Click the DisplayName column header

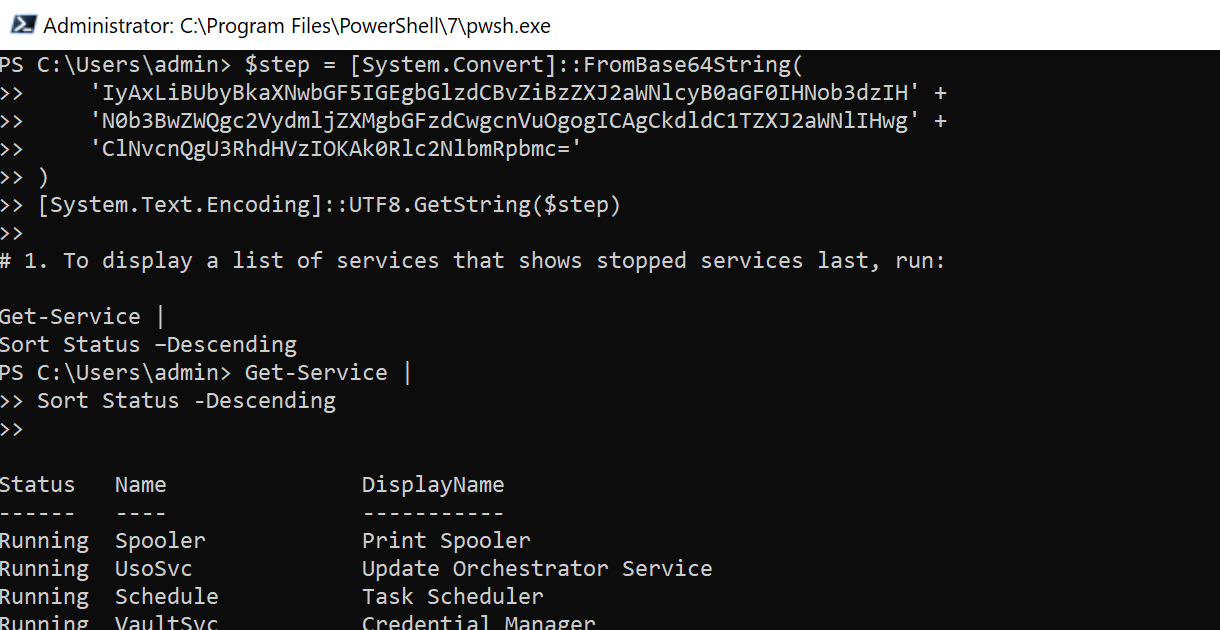(433, 484)
